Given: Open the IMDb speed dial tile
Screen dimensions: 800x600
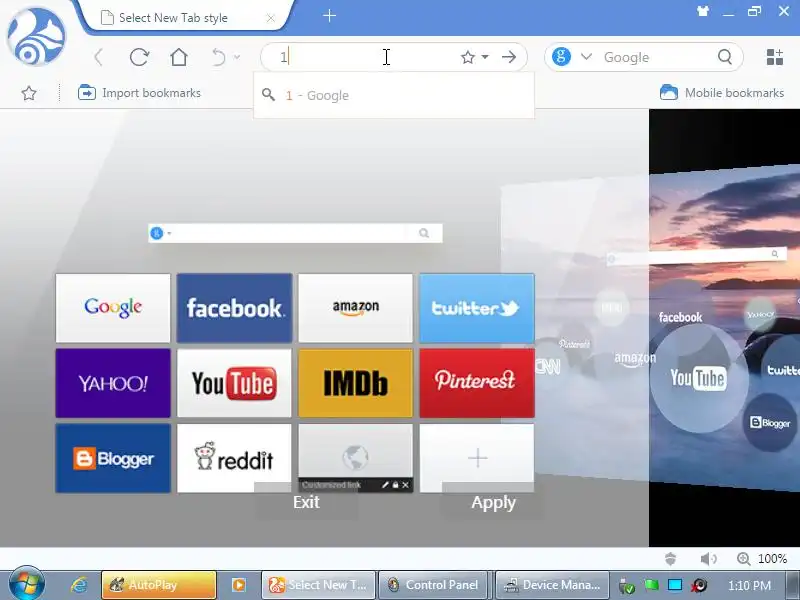Looking at the screenshot, I should click(x=356, y=383).
